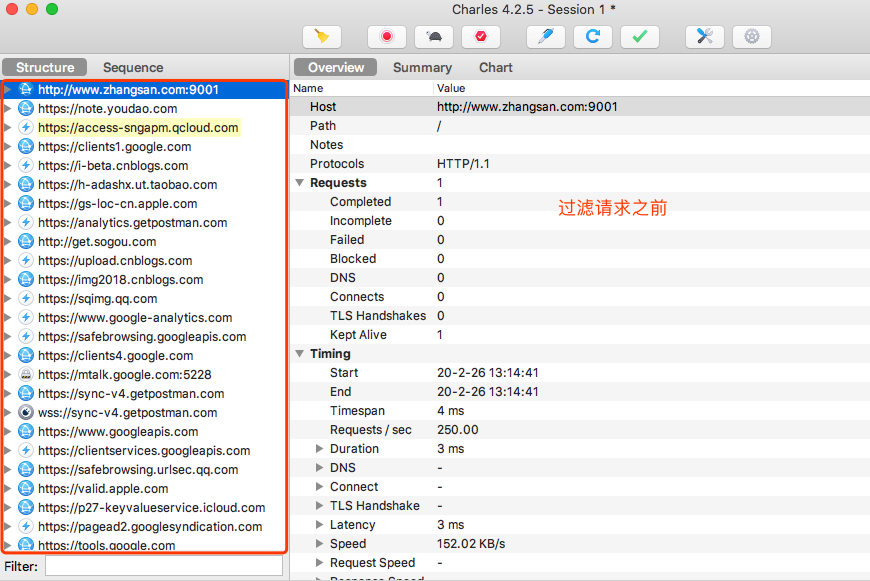Screen dimensions: 870x581
Task: Open Settings via the gear icon
Action: pyautogui.click(x=752, y=37)
